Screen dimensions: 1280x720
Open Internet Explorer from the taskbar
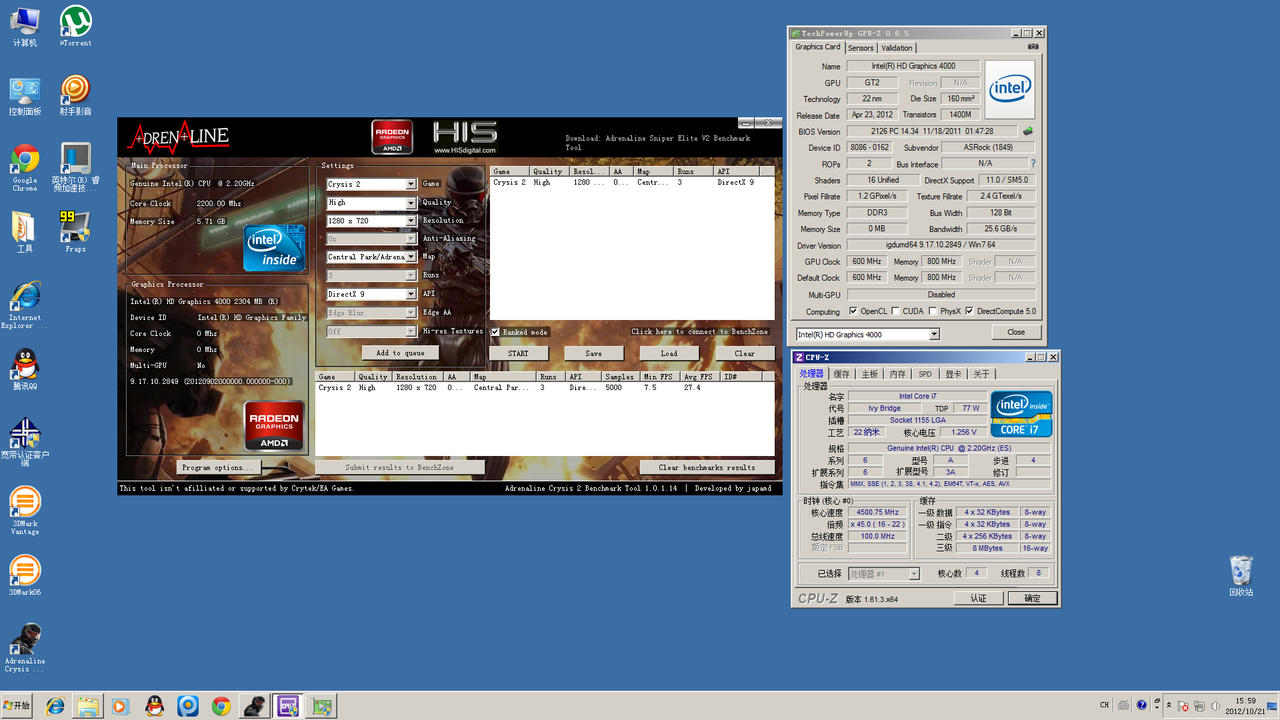click(x=55, y=706)
